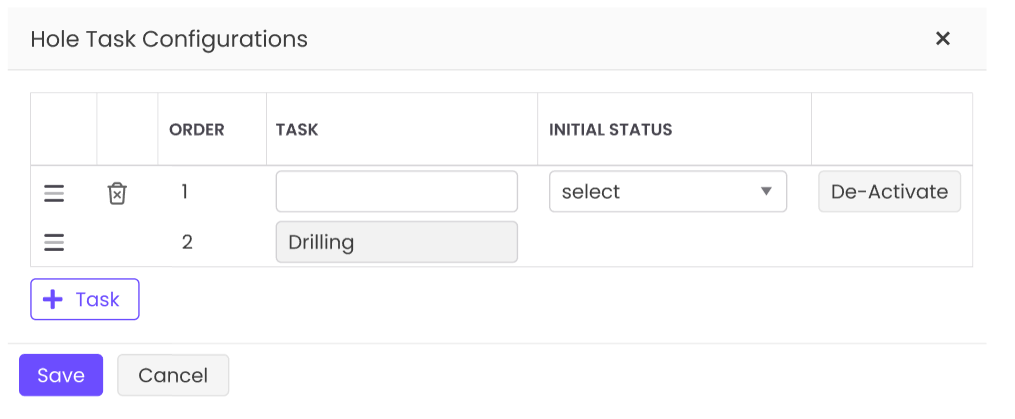This screenshot has width=1015, height=419.
Task: Add a new row via Task button
Action: [85, 299]
